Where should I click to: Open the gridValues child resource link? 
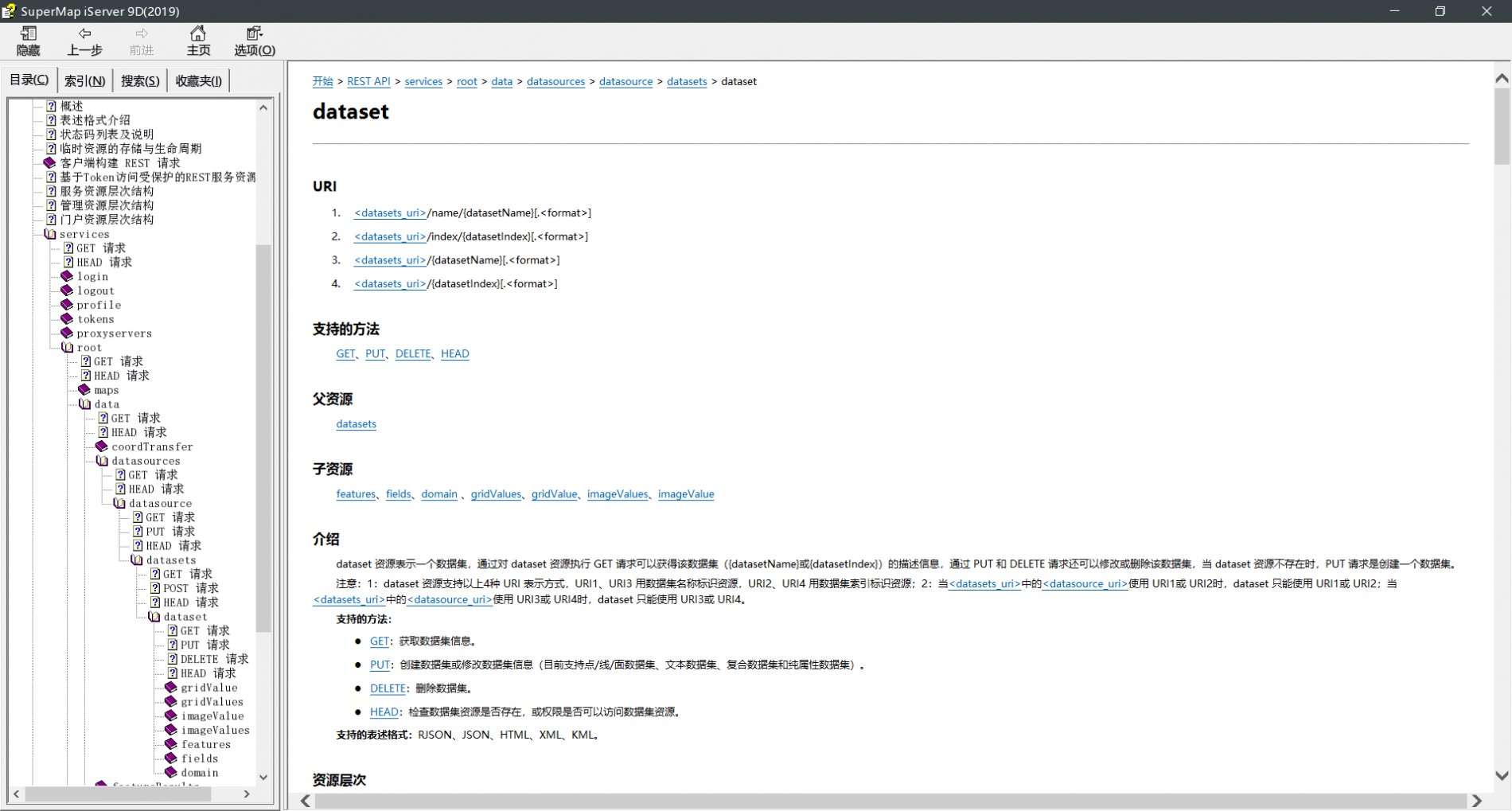(x=496, y=494)
